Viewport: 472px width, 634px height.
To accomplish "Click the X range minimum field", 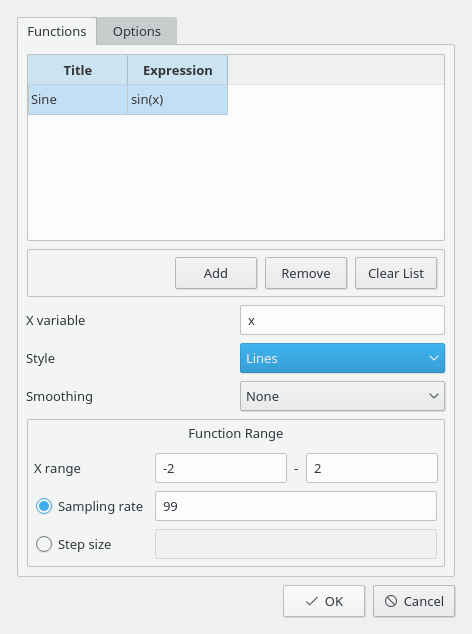I will point(221,468).
